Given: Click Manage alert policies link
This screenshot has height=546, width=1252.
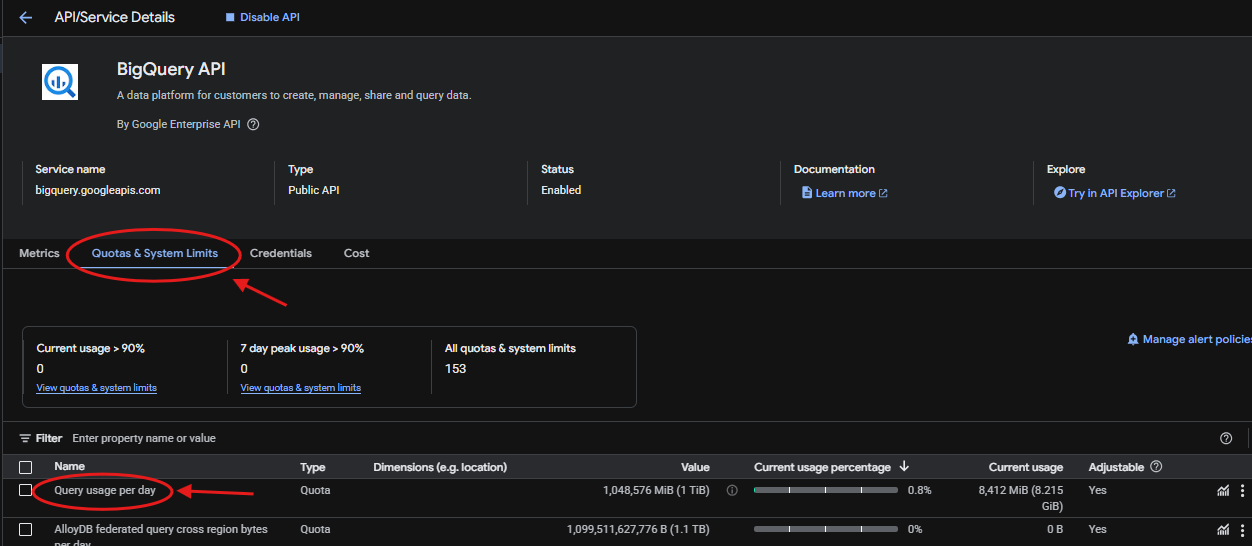Looking at the screenshot, I should coord(1189,340).
